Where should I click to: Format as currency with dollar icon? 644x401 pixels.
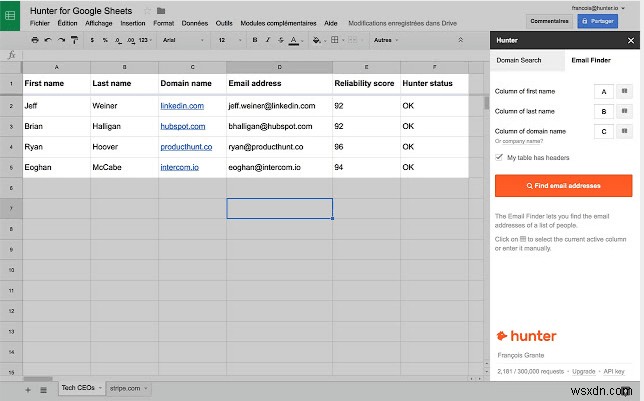point(92,40)
